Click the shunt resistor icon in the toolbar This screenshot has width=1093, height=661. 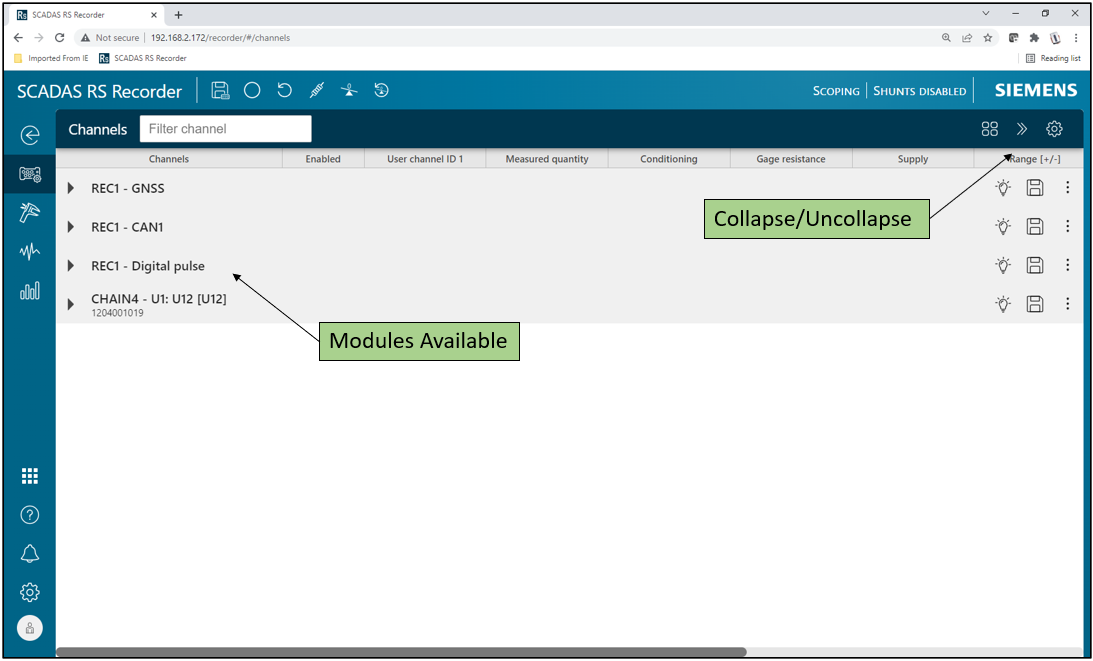point(316,91)
